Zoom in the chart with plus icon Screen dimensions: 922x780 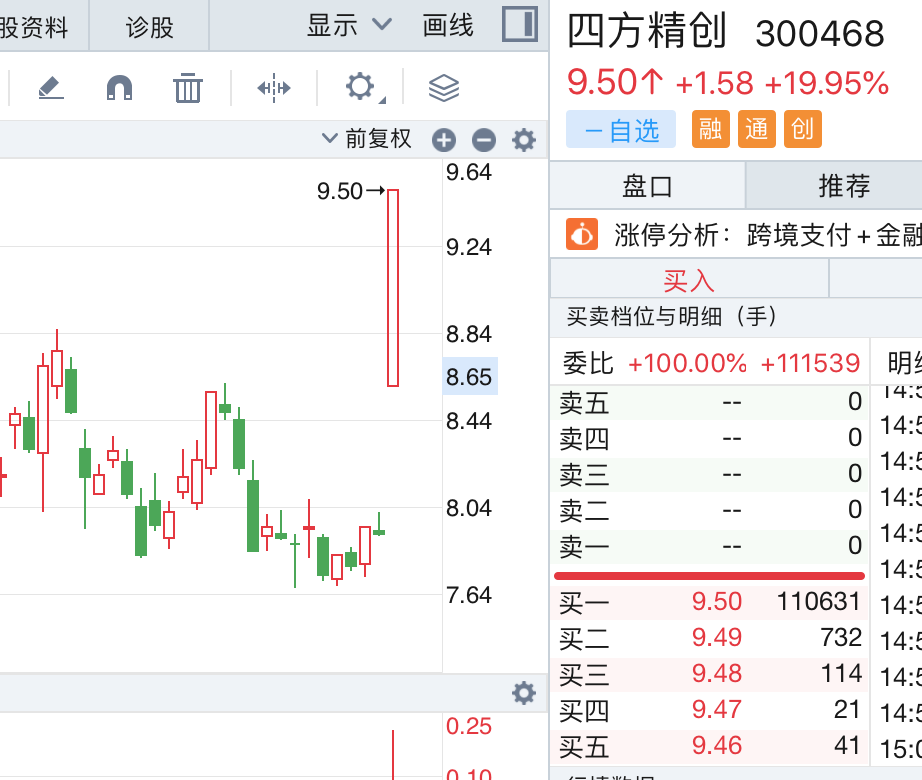[x=444, y=140]
